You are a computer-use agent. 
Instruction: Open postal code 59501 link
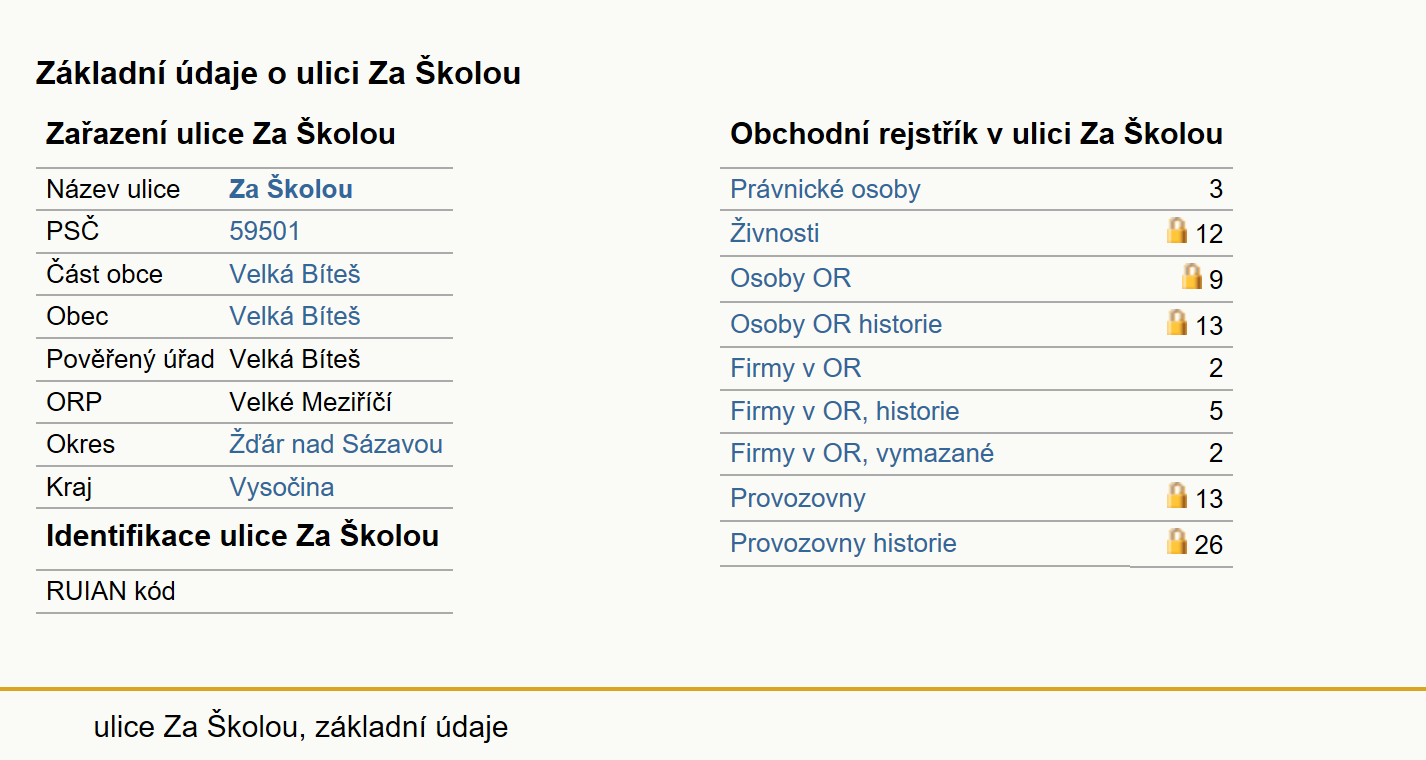(x=264, y=231)
